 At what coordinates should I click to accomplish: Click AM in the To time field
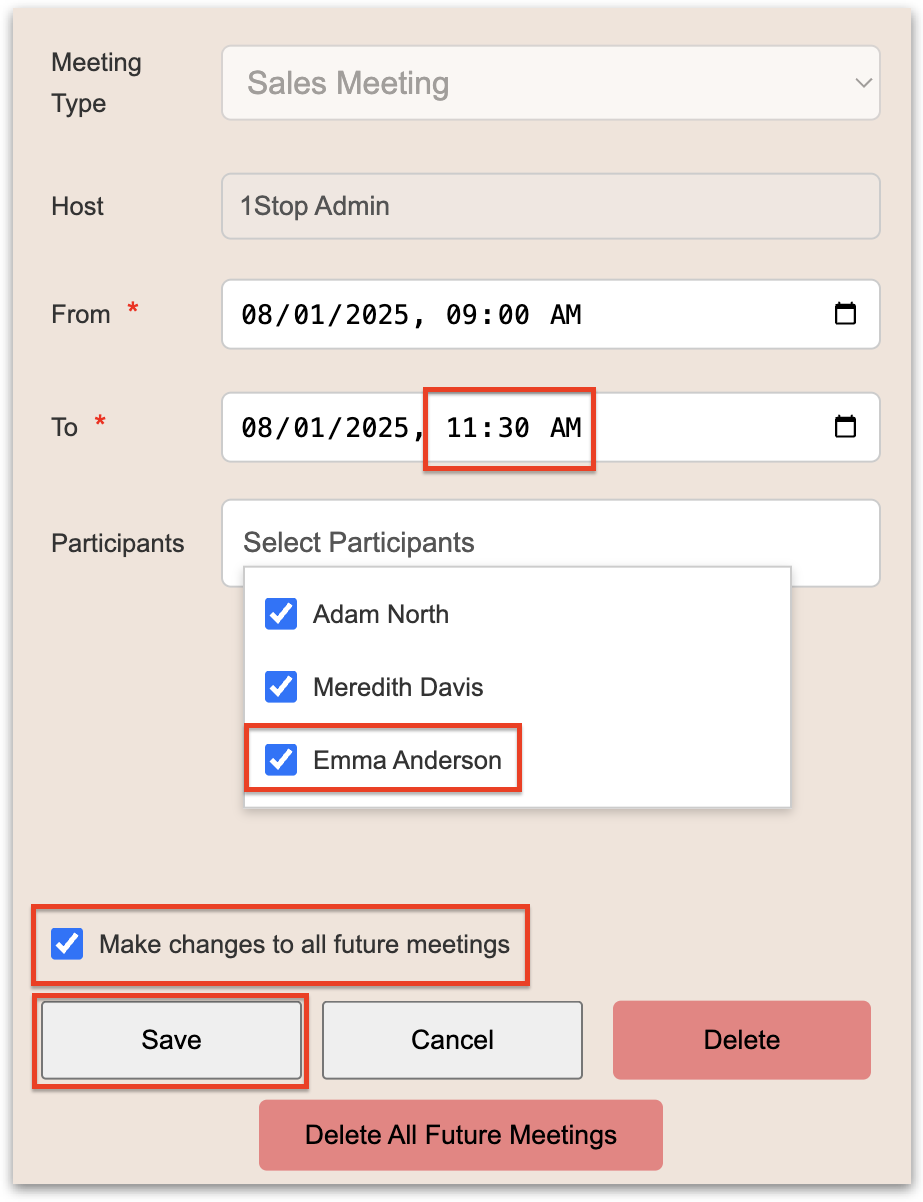point(566,428)
